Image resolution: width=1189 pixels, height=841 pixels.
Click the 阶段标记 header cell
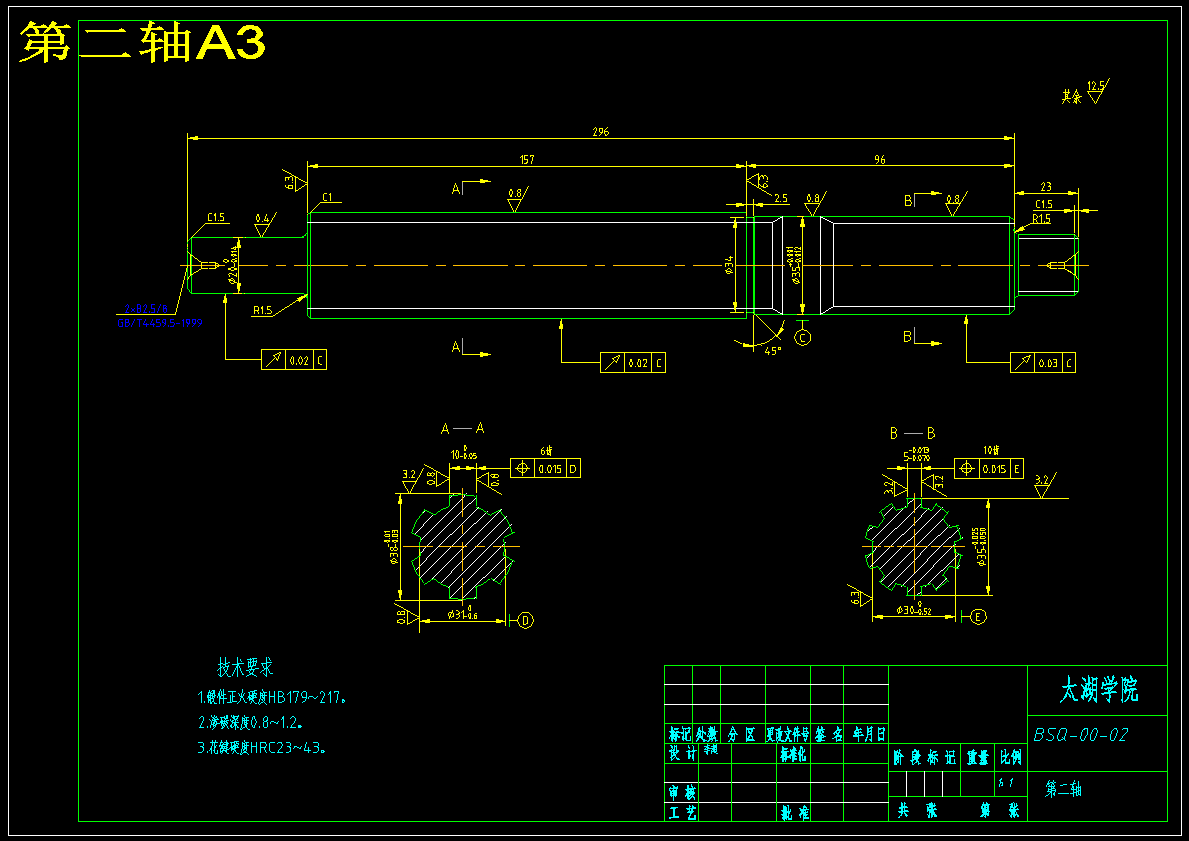(924, 757)
